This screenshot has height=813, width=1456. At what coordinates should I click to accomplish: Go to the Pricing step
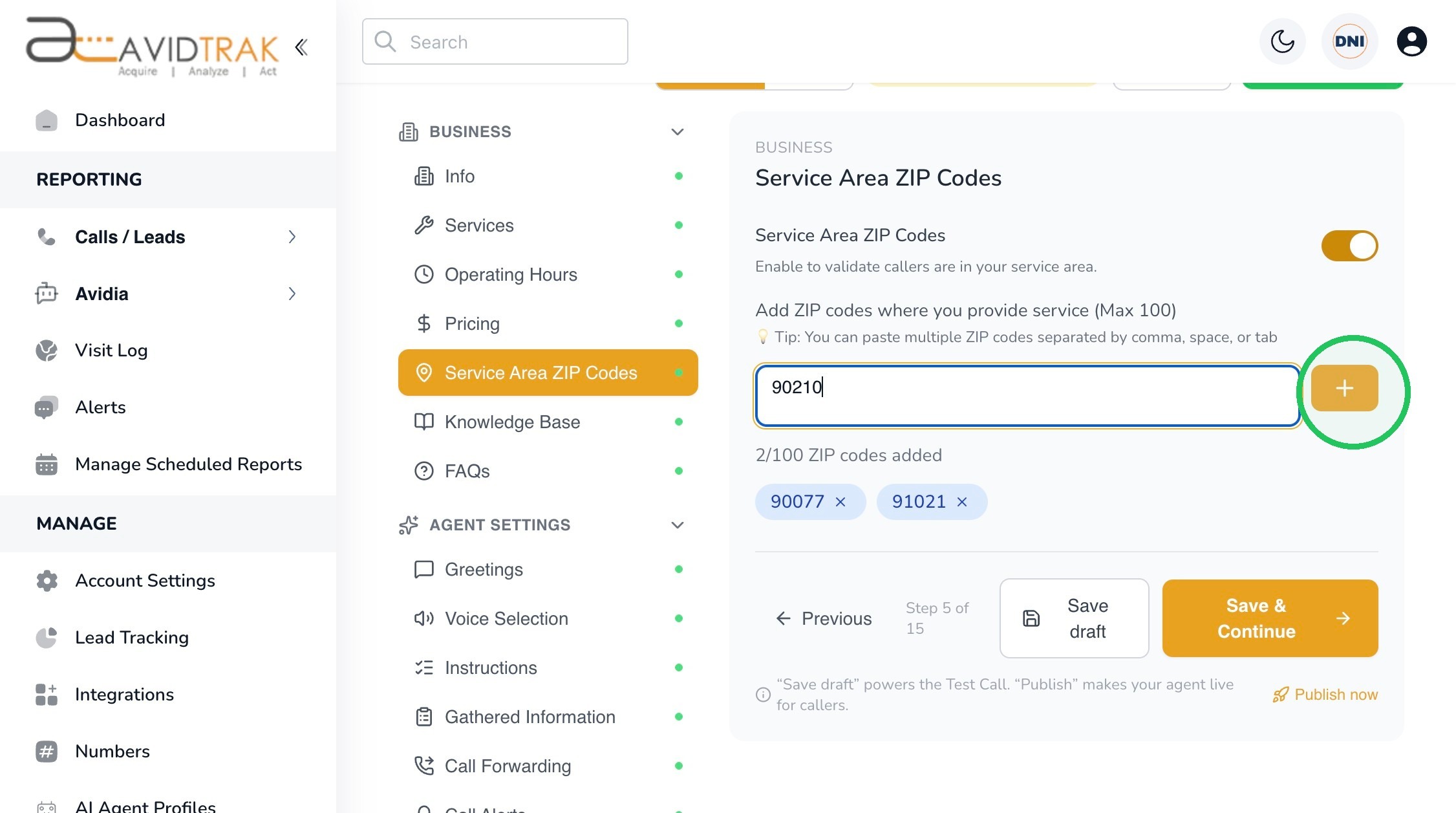548,323
